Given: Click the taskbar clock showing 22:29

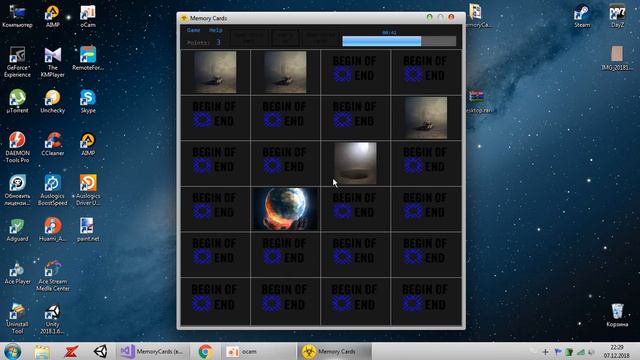Looking at the screenshot, I should coord(616,351).
